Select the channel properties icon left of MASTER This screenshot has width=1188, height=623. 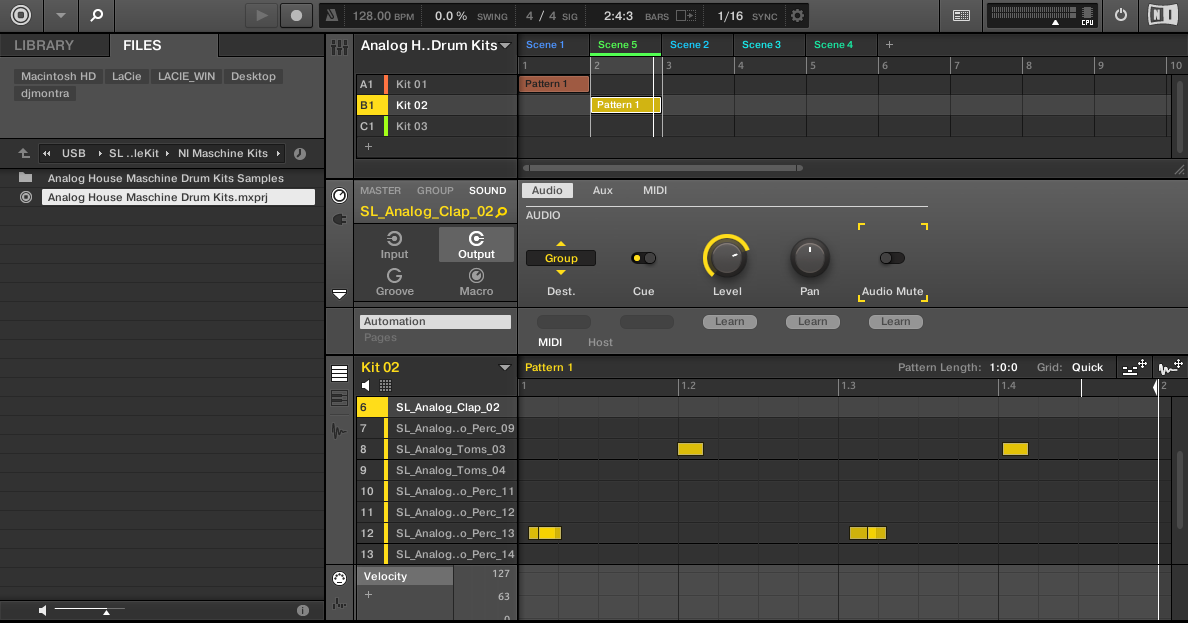(x=339, y=196)
